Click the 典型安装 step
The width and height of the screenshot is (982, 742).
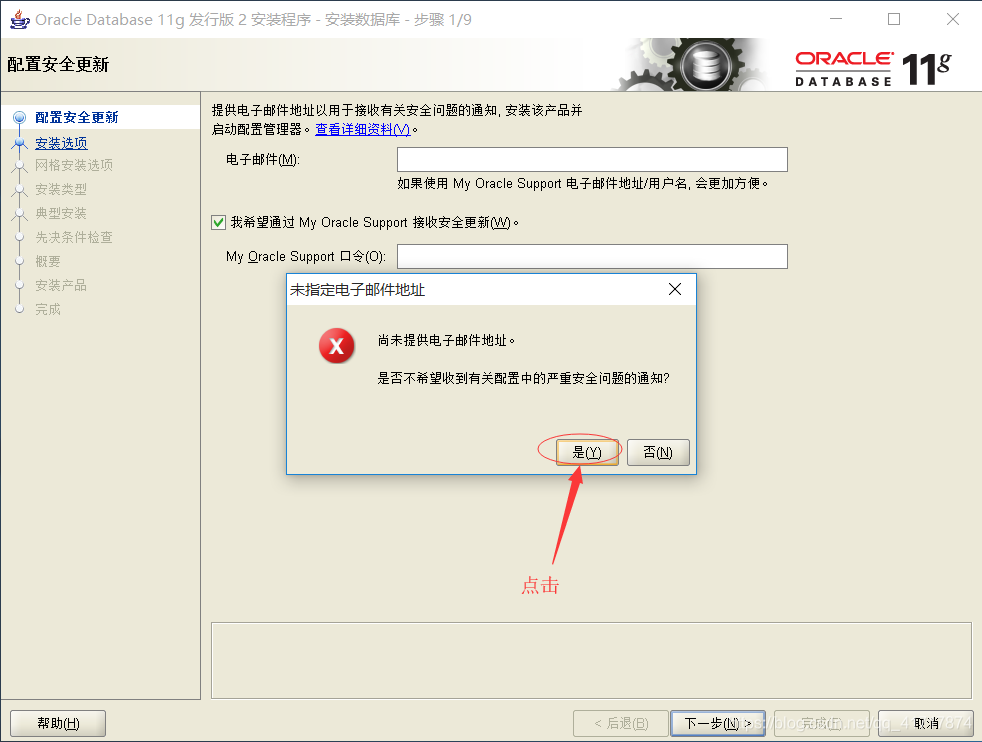coord(61,214)
